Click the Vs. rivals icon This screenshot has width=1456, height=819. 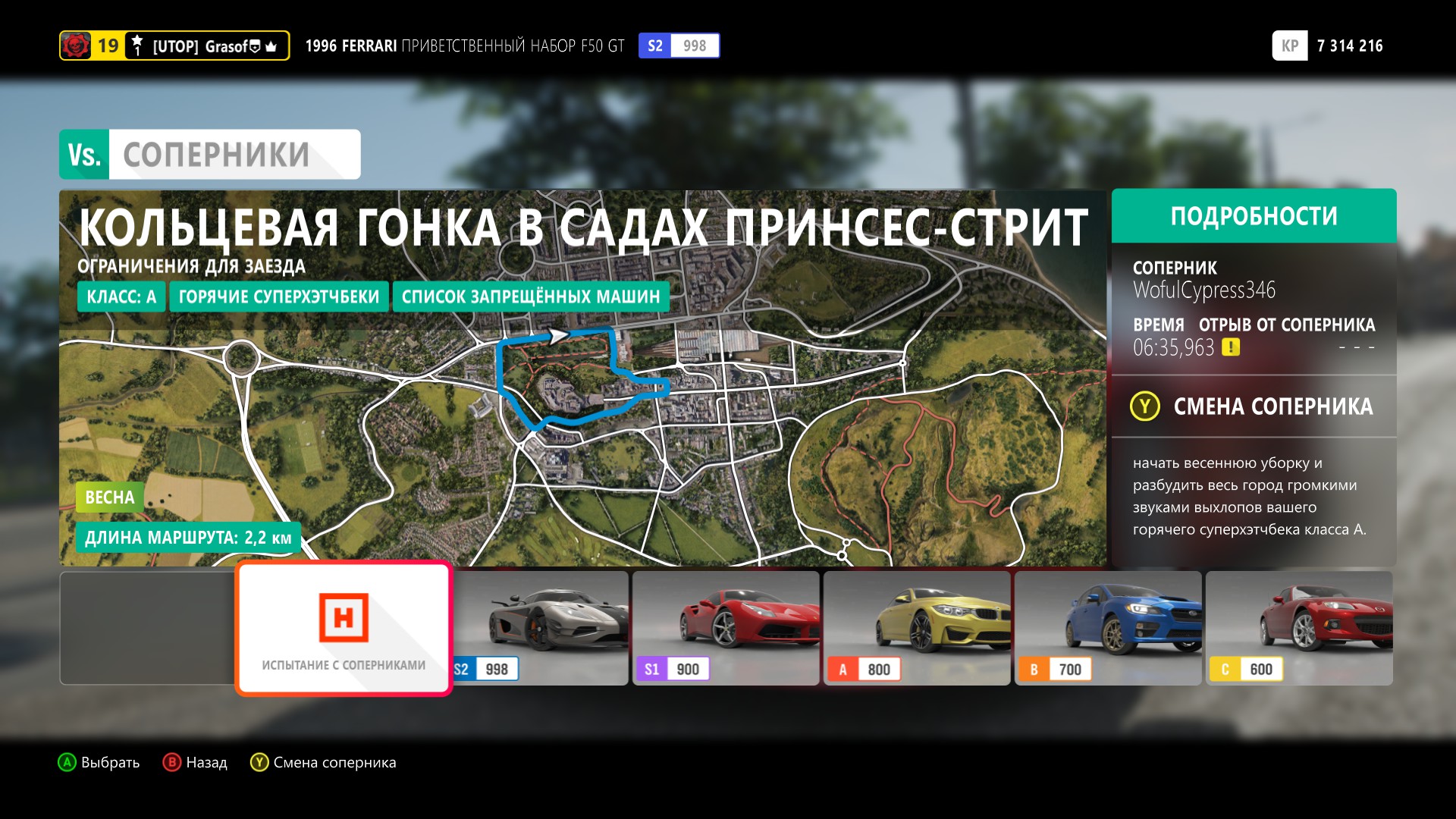pos(84,155)
